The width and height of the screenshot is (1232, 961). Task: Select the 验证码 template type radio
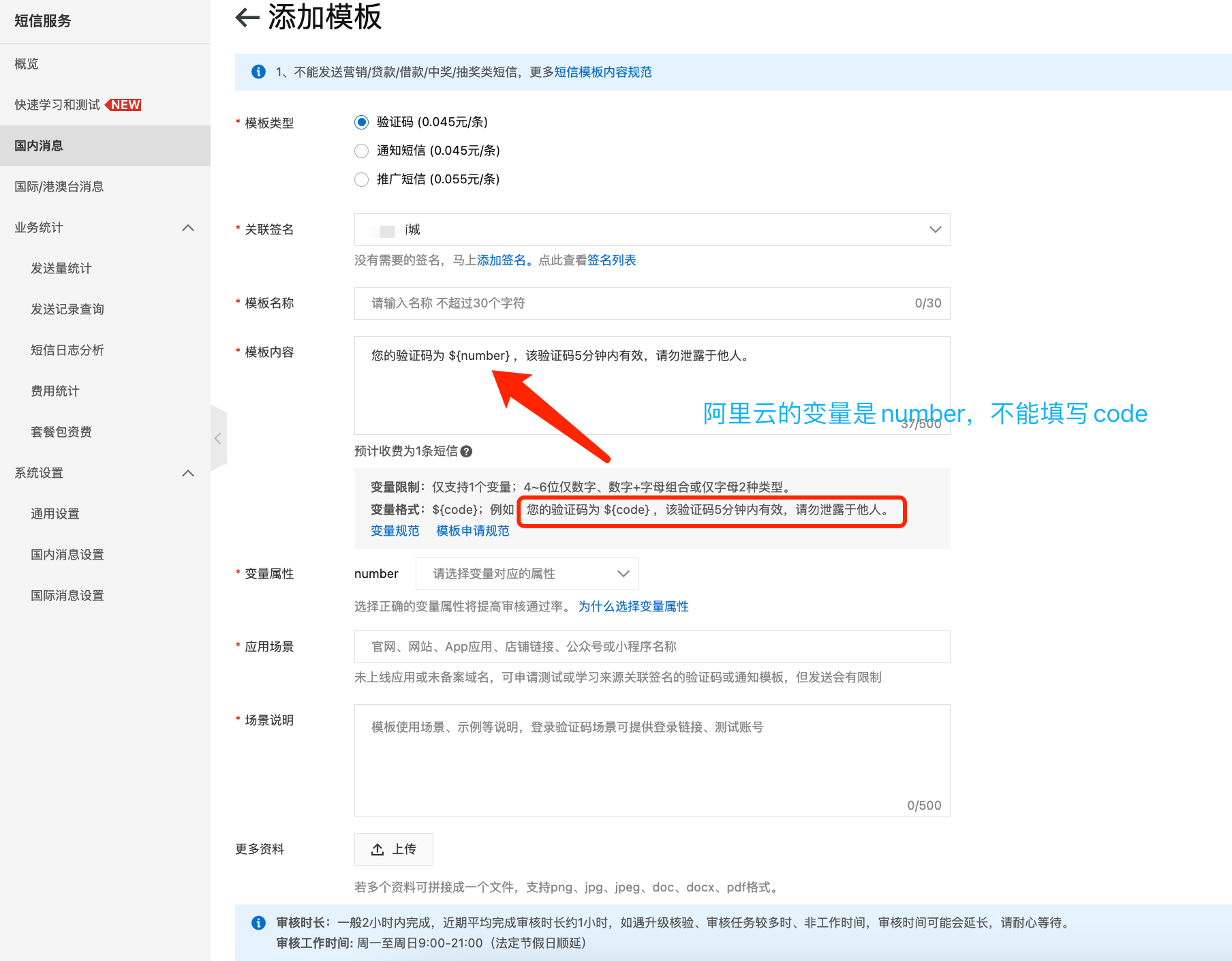[x=362, y=122]
